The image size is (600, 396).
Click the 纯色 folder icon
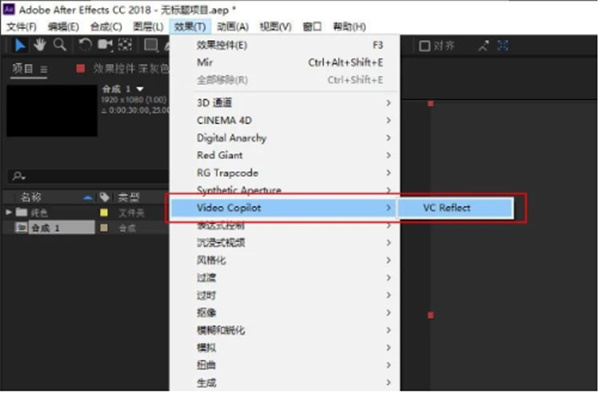(21, 212)
